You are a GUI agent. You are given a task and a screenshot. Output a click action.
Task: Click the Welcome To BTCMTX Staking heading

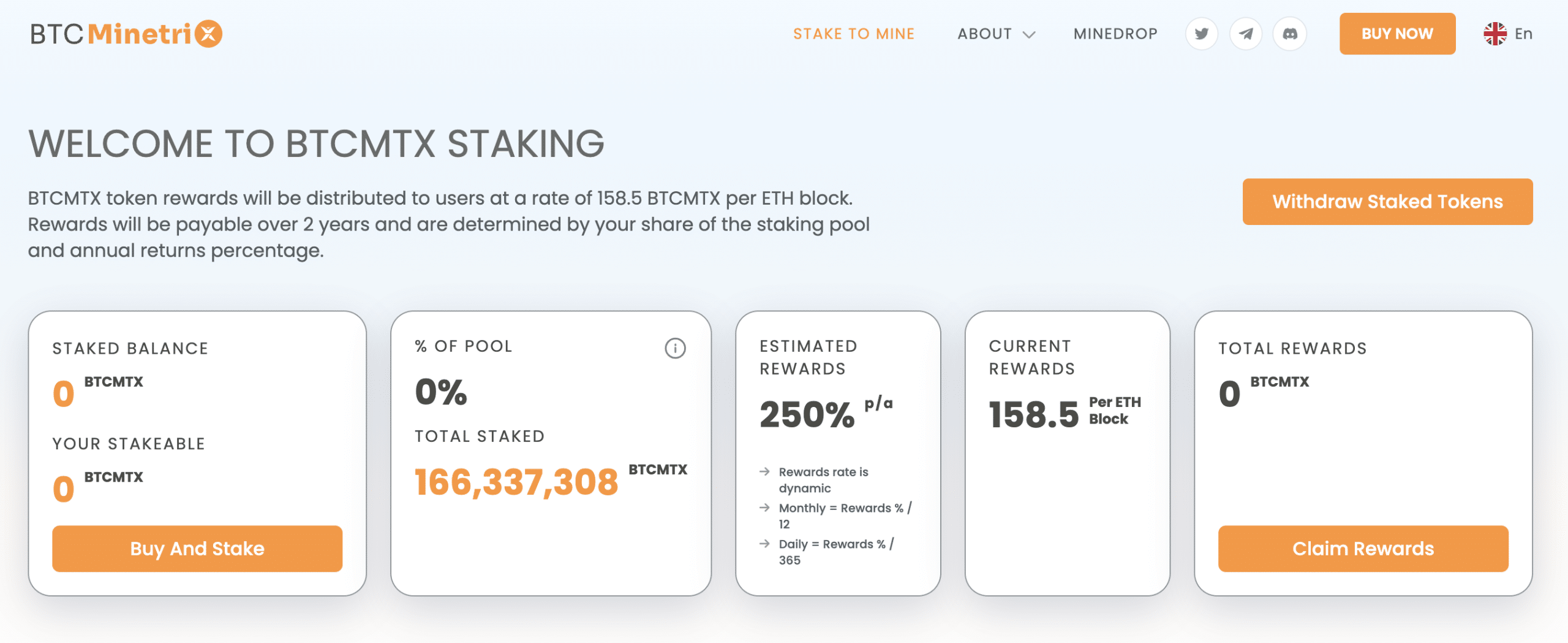(316, 143)
